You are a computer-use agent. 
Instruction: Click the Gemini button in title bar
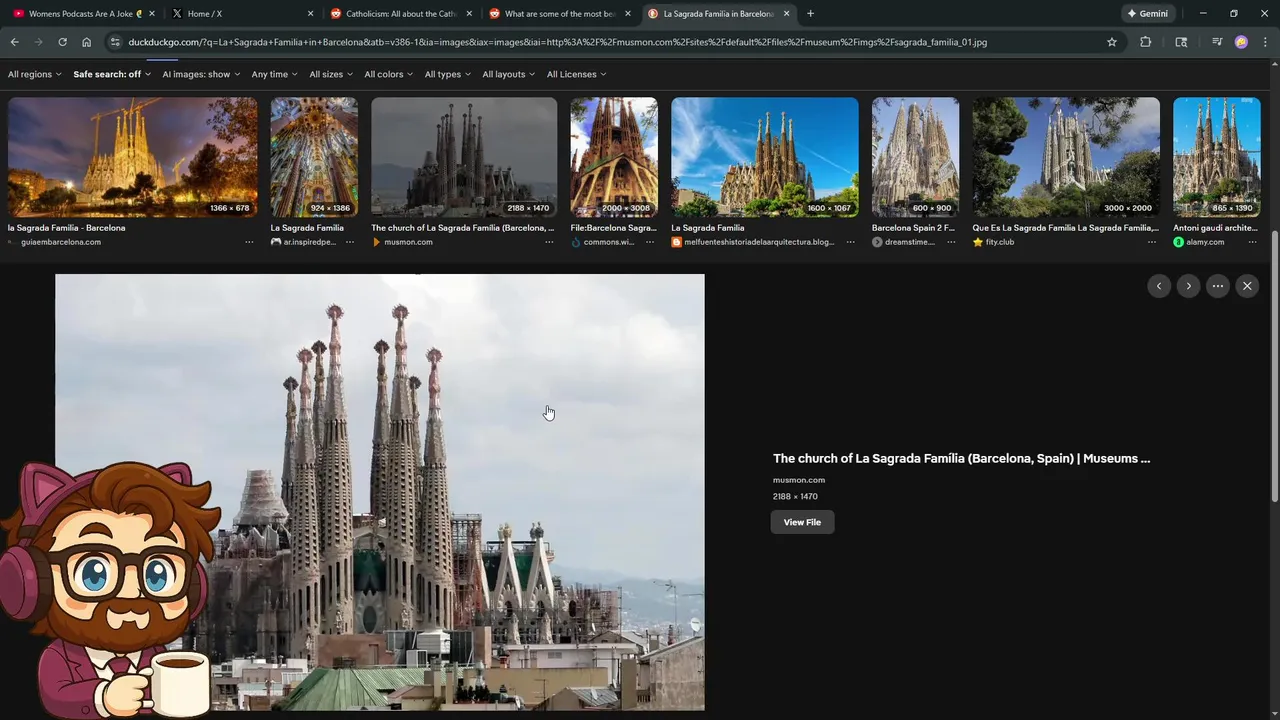(1147, 14)
